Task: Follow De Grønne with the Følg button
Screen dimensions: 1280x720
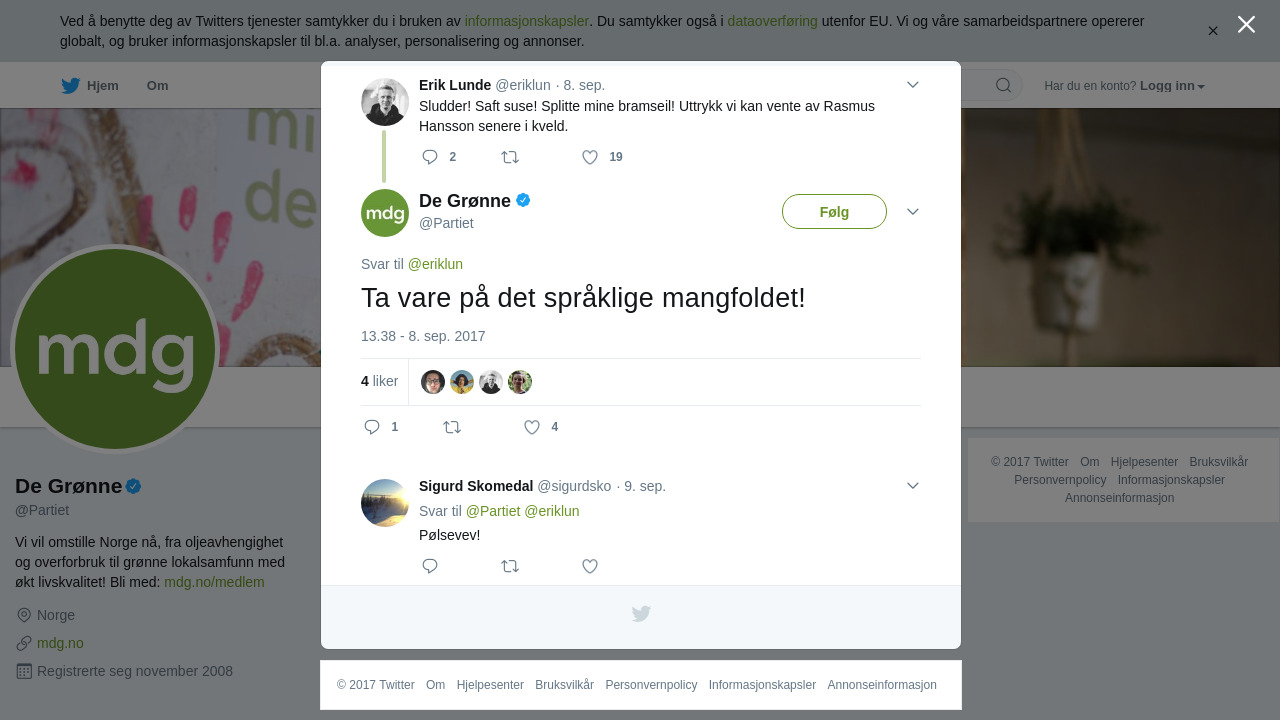Action: pyautogui.click(x=834, y=212)
